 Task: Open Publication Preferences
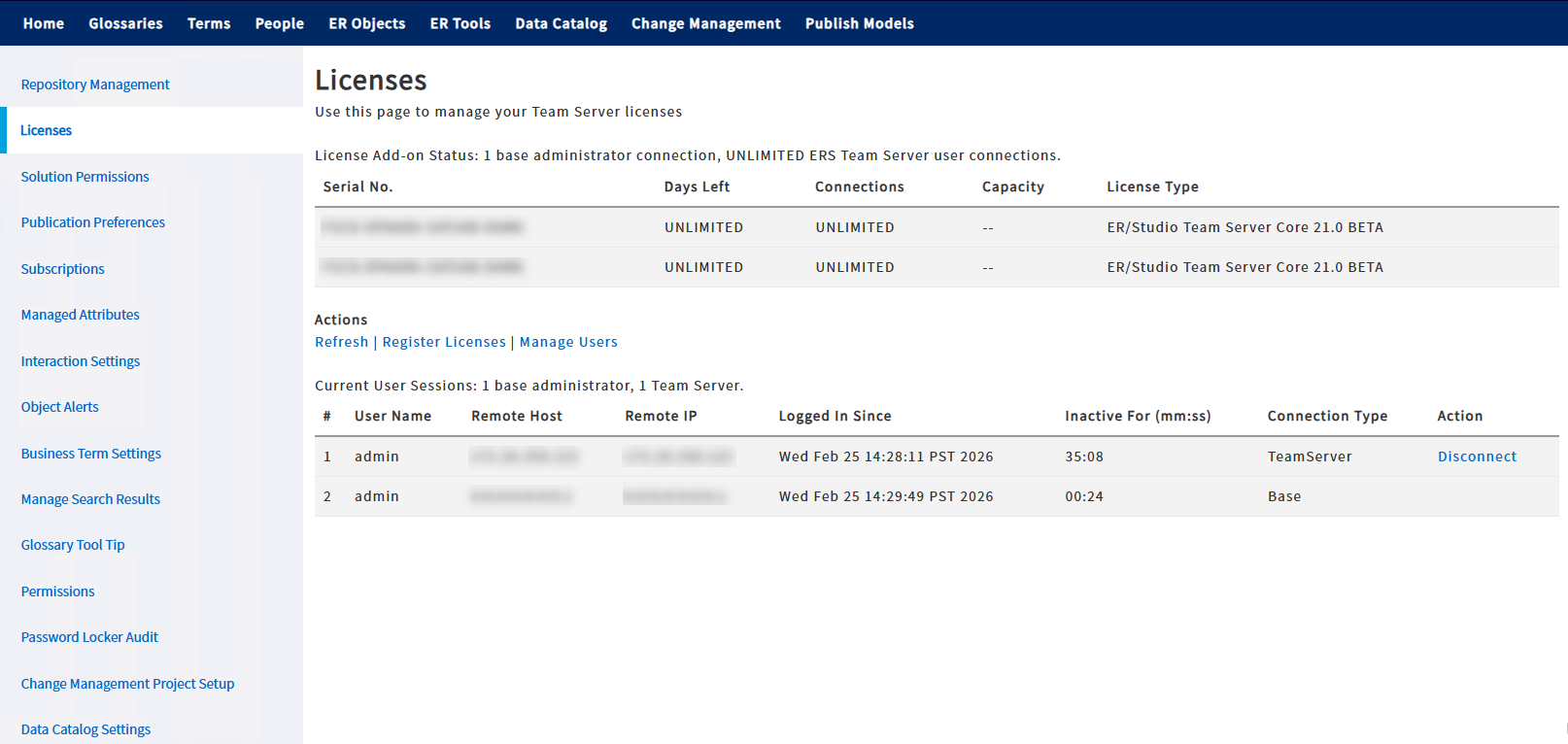[x=93, y=222]
